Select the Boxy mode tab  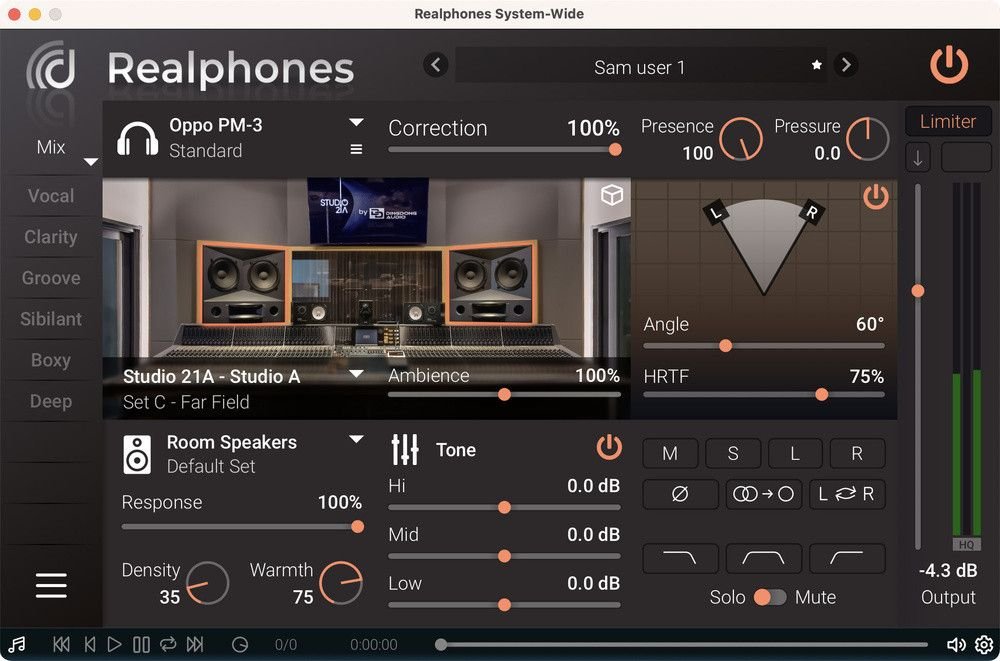click(51, 360)
